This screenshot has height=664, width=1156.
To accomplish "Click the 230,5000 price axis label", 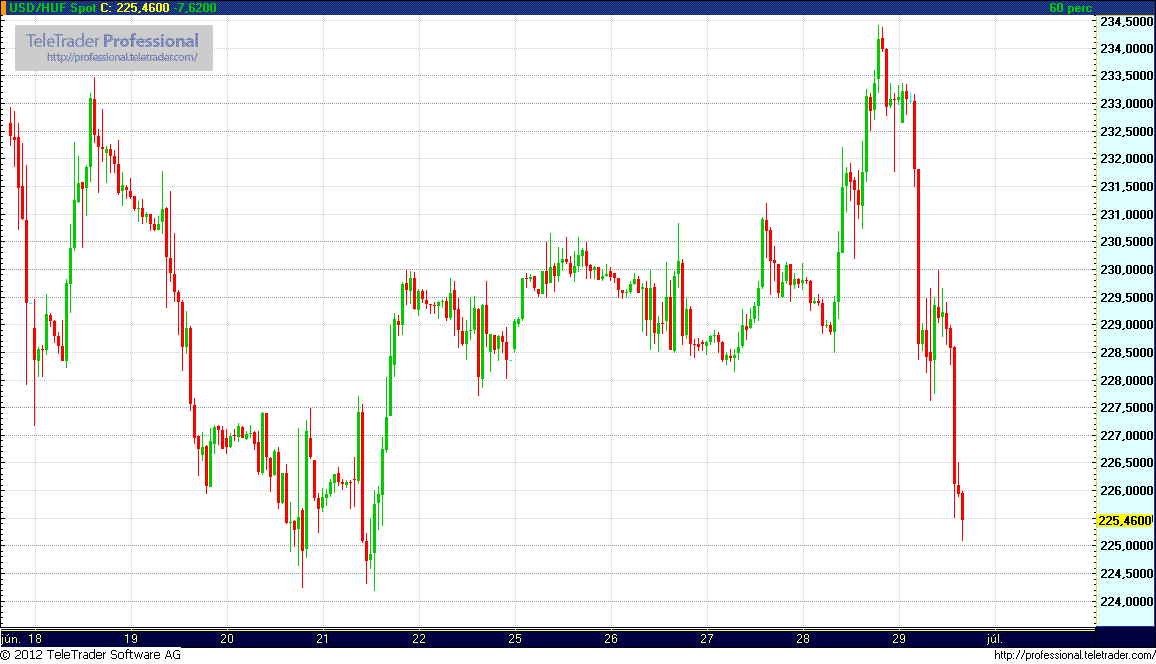I will coord(1127,242).
